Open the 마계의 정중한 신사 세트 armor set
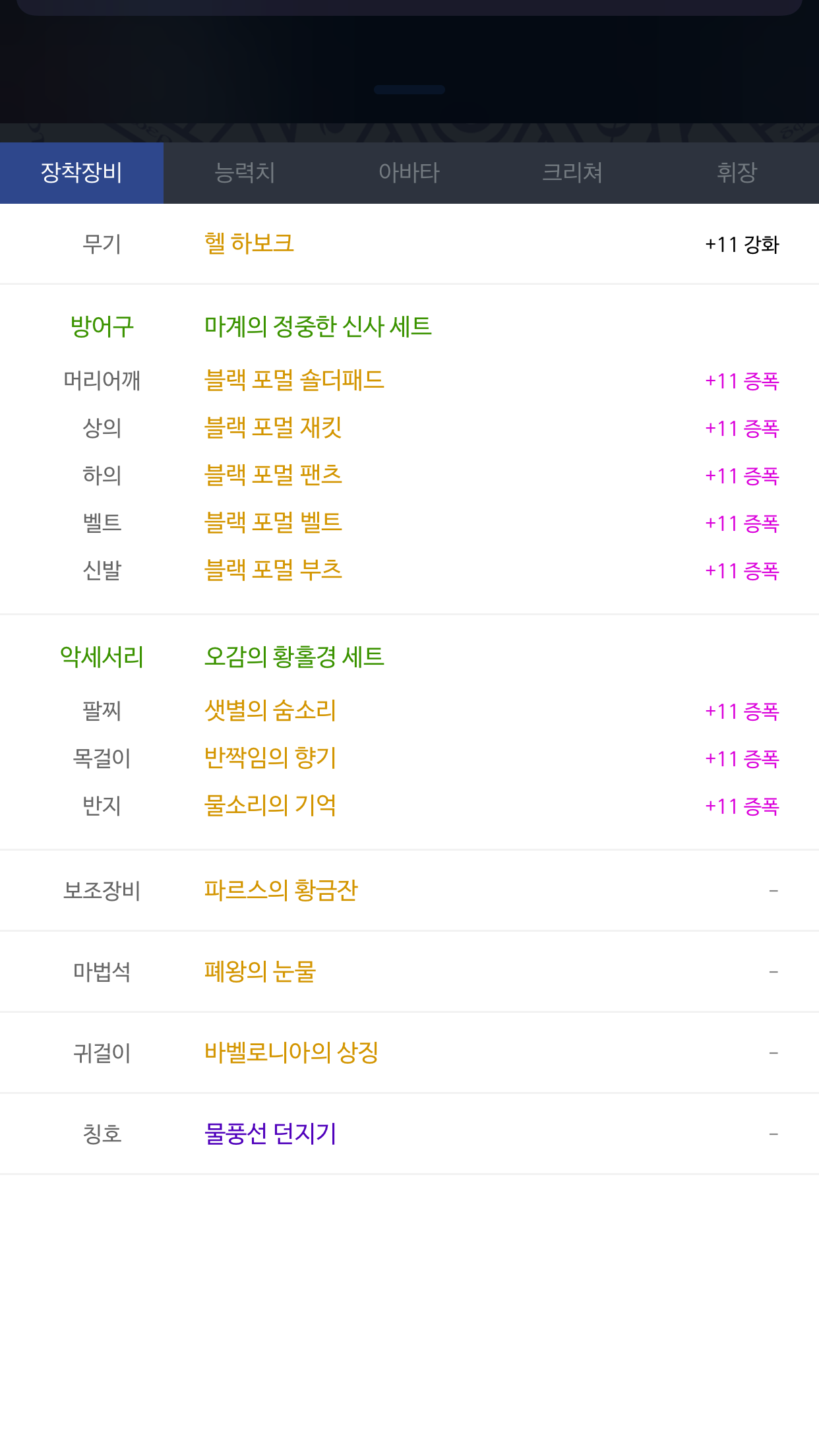This screenshot has height=1456, width=819. 318,326
